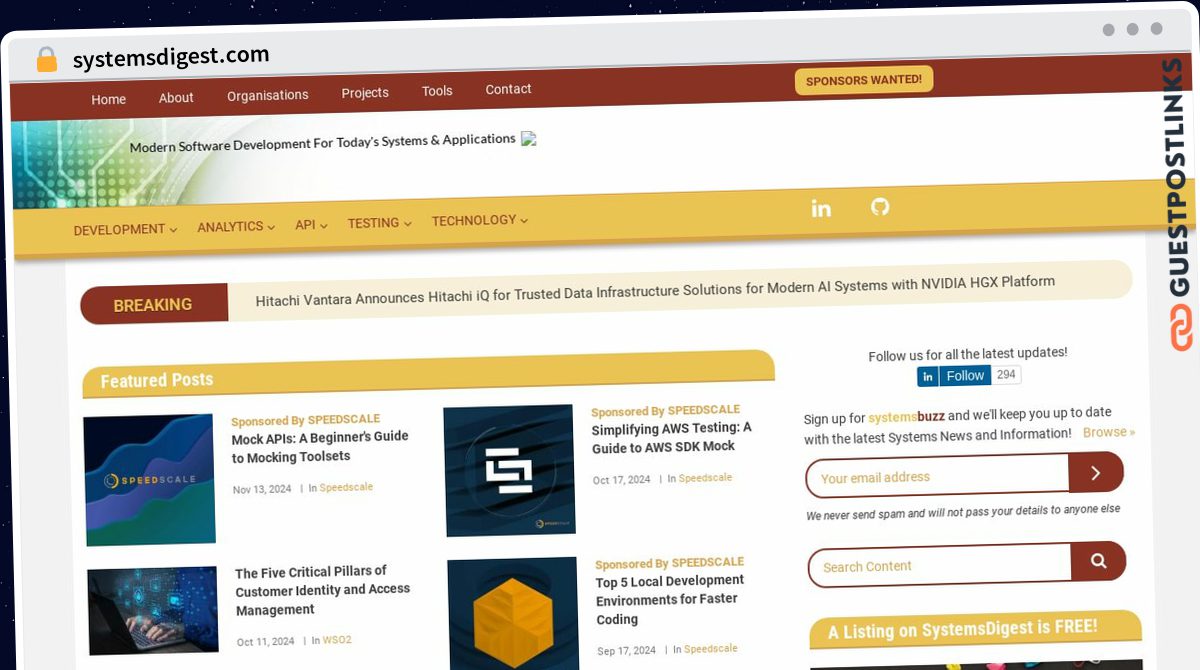The width and height of the screenshot is (1200, 670).
Task: Expand the TESTING dropdown menu
Action: pos(379,223)
